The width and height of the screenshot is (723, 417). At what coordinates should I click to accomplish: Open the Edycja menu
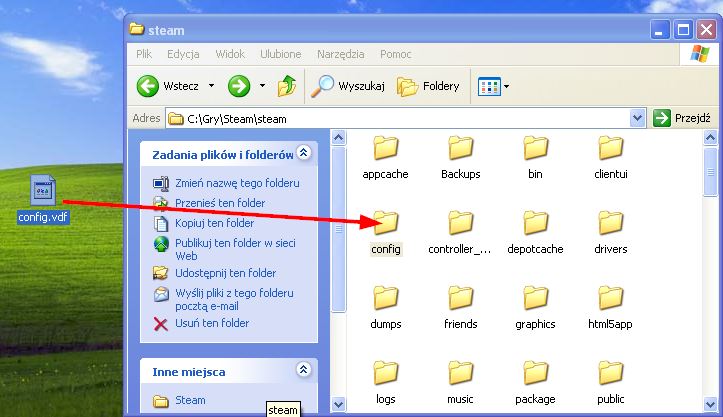click(x=183, y=54)
